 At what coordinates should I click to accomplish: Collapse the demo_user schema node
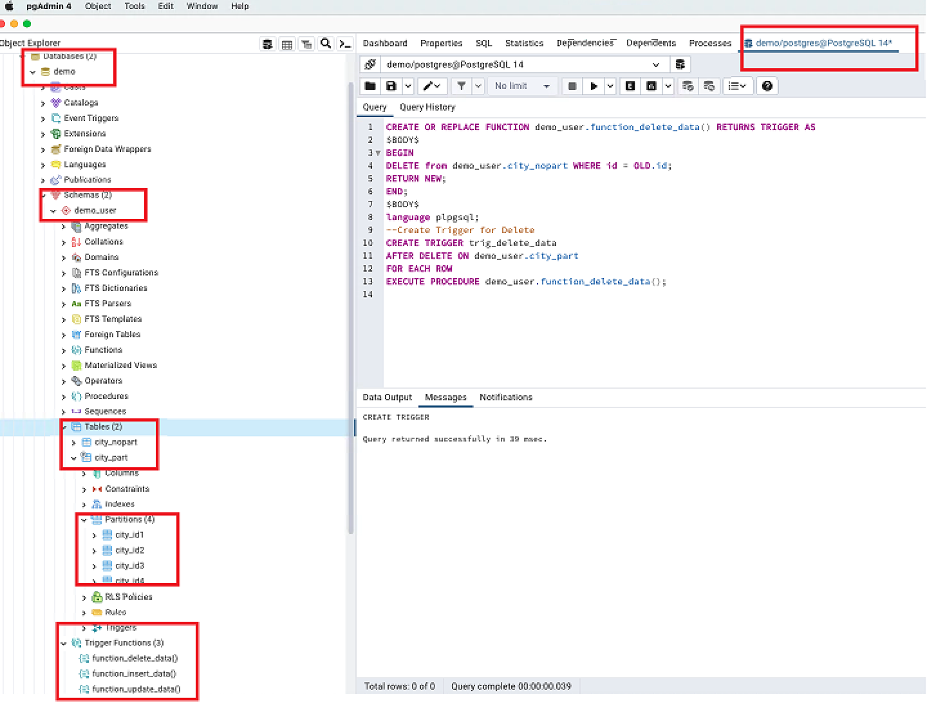pos(53,211)
